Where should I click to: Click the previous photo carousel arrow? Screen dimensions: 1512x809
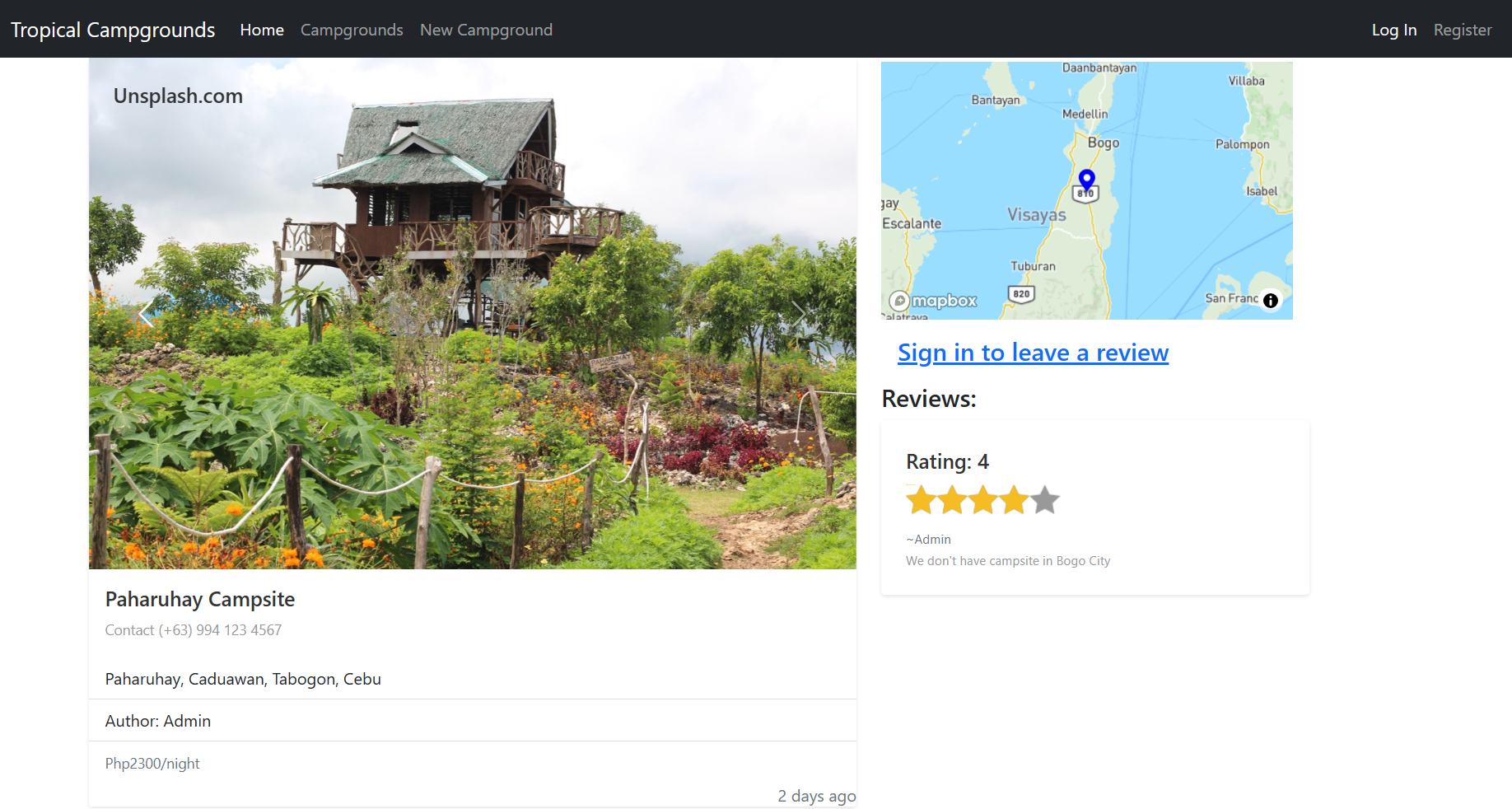pyautogui.click(x=146, y=313)
